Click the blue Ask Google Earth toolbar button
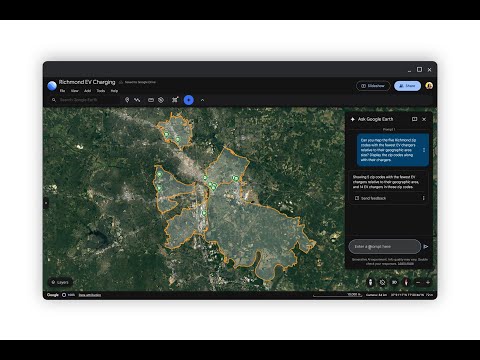The image size is (480, 360). tap(189, 100)
